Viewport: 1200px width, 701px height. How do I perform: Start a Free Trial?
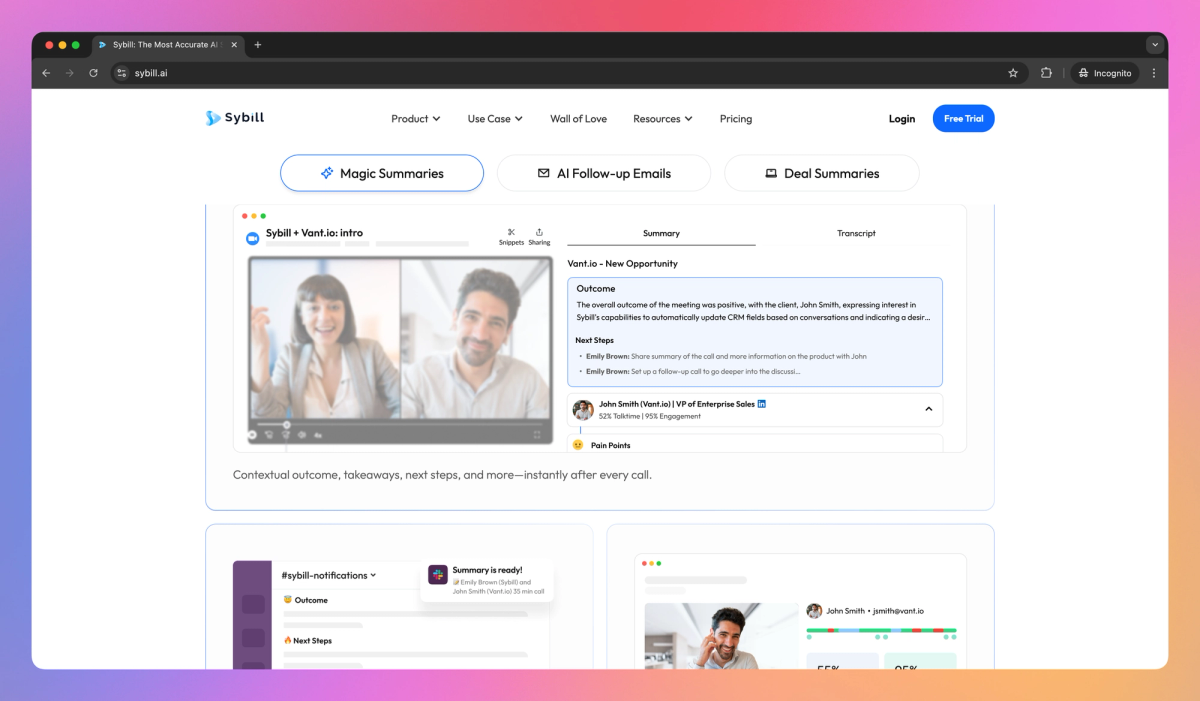tap(963, 118)
